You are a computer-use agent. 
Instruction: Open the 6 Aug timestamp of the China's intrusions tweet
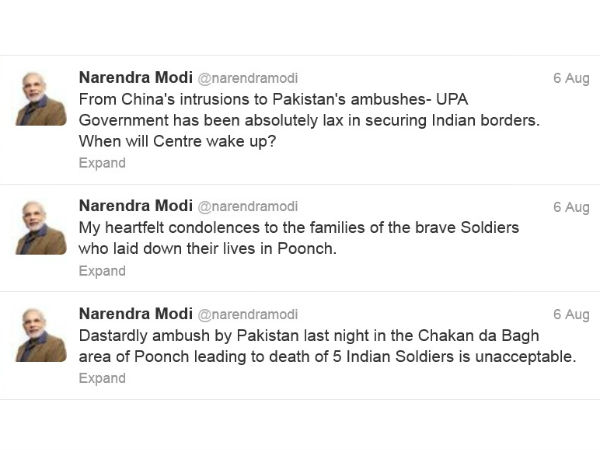pos(571,78)
